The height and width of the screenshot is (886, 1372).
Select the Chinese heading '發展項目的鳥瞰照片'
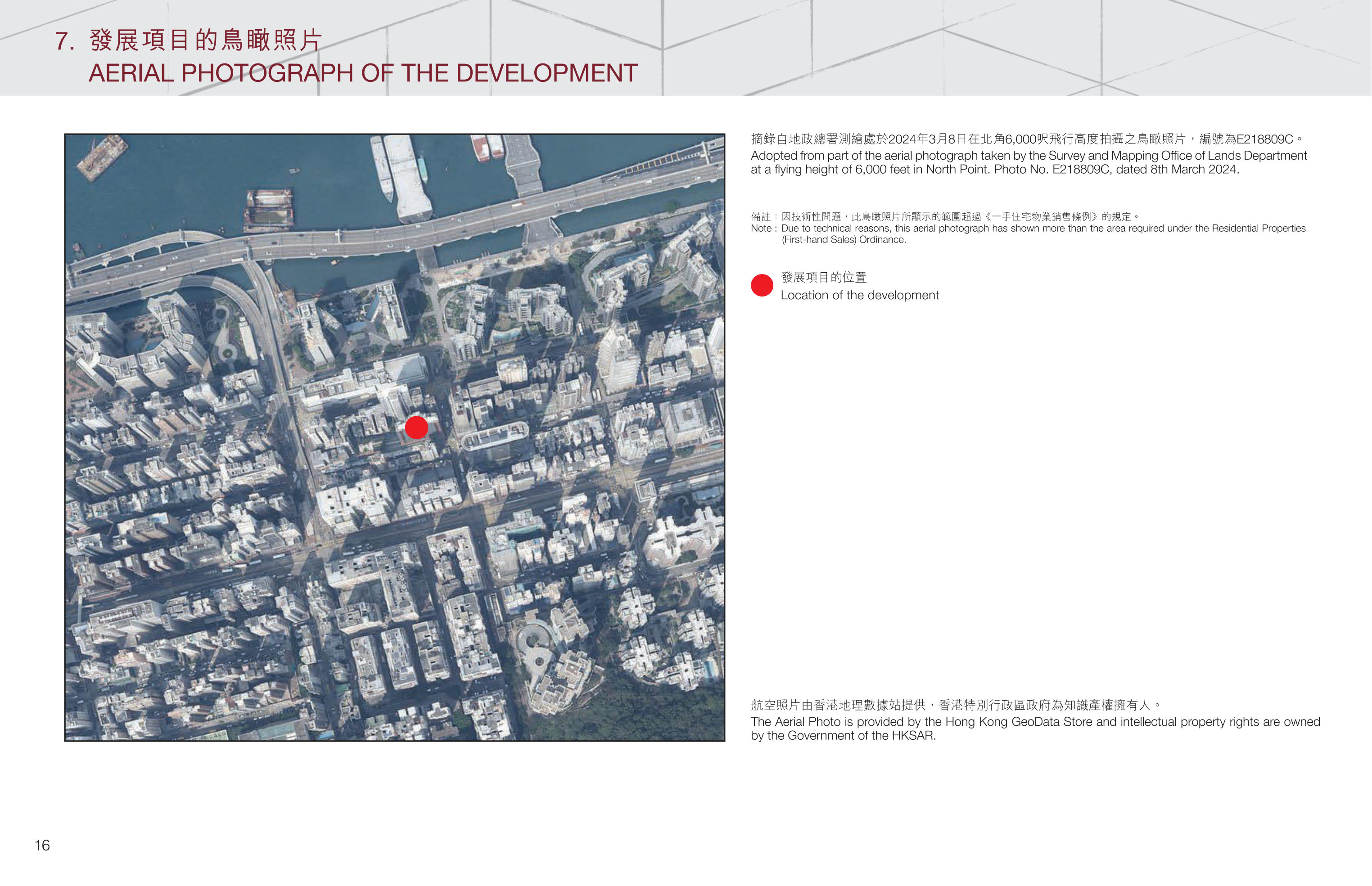click(x=205, y=40)
